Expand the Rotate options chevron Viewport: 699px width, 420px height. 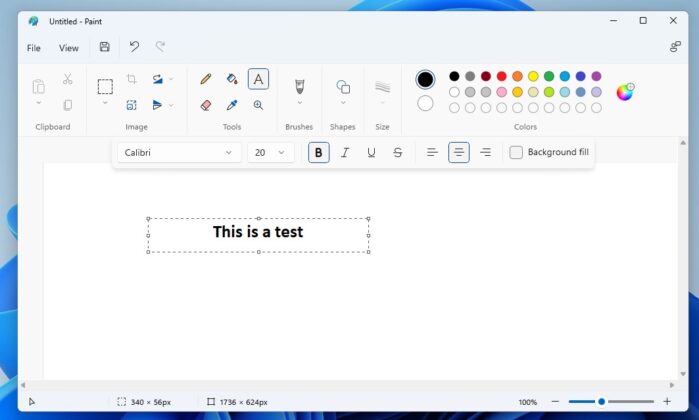point(171,79)
